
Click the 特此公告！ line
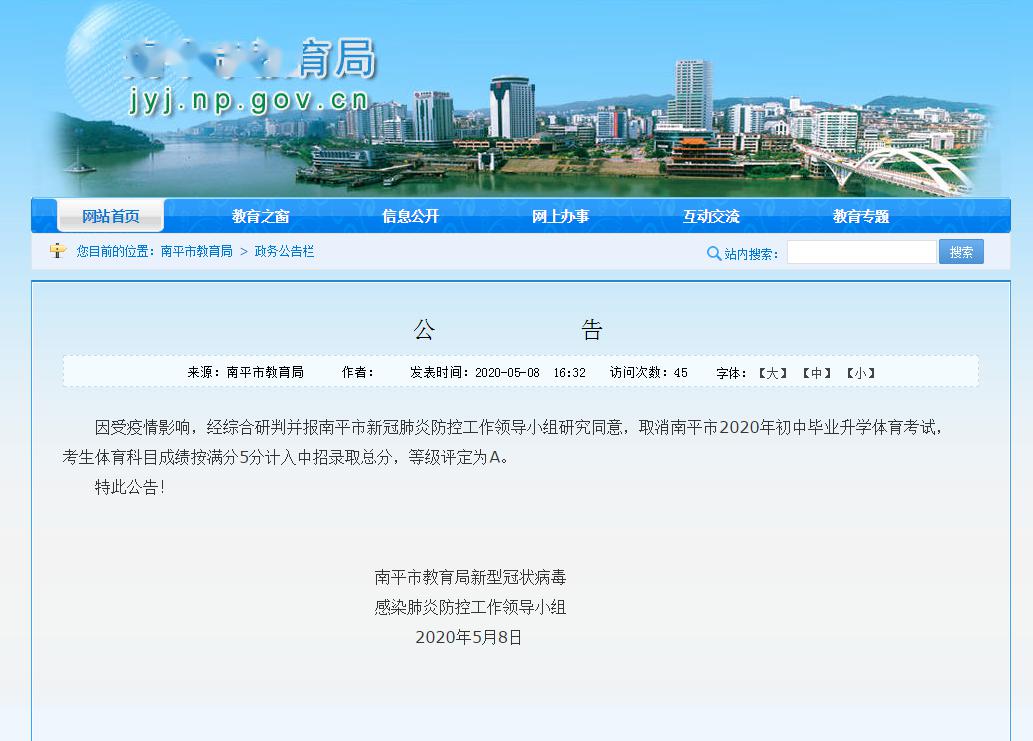tap(129, 487)
